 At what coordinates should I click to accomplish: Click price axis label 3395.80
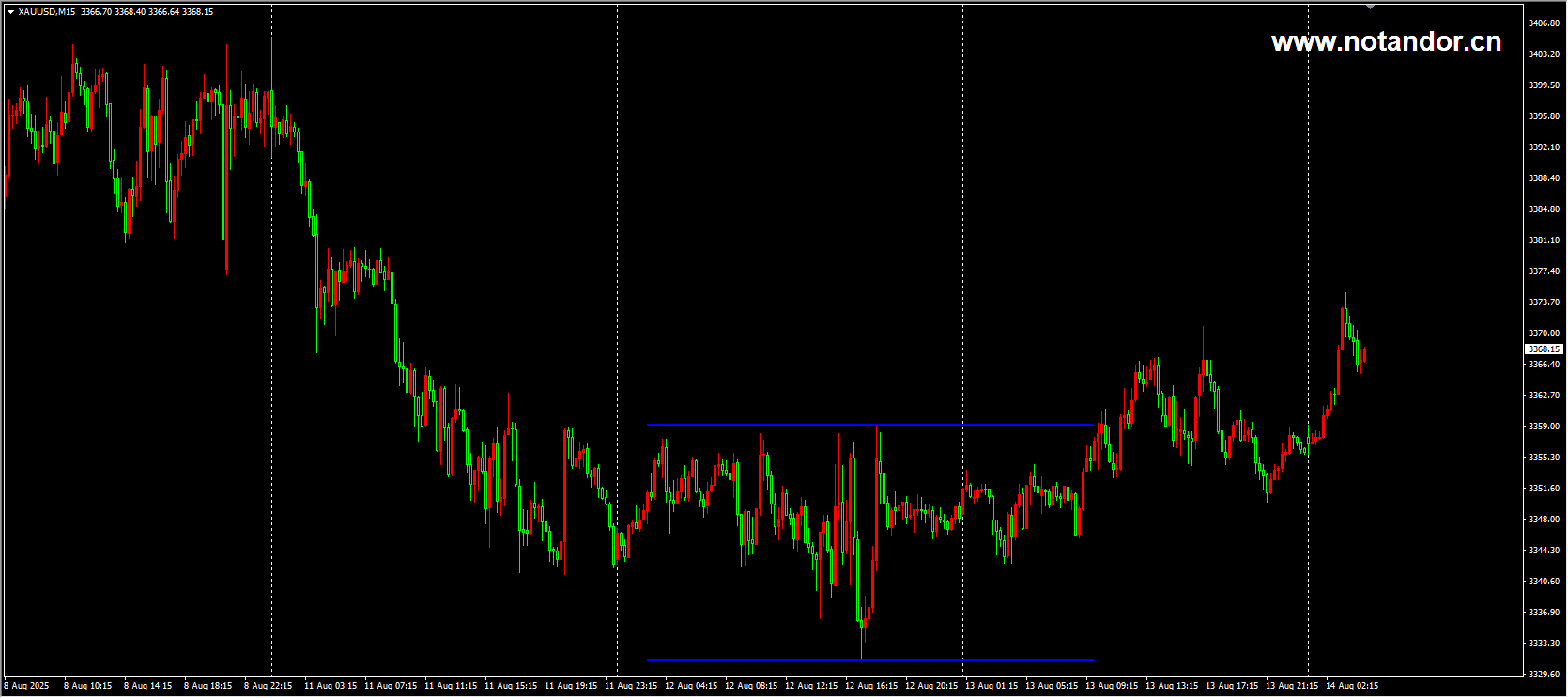pos(1545,116)
